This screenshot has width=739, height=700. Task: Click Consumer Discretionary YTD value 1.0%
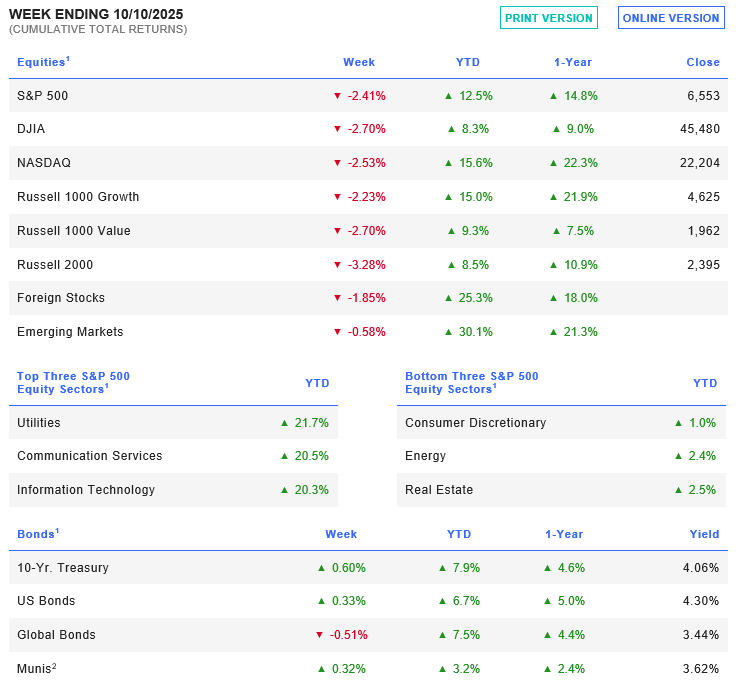click(x=702, y=422)
